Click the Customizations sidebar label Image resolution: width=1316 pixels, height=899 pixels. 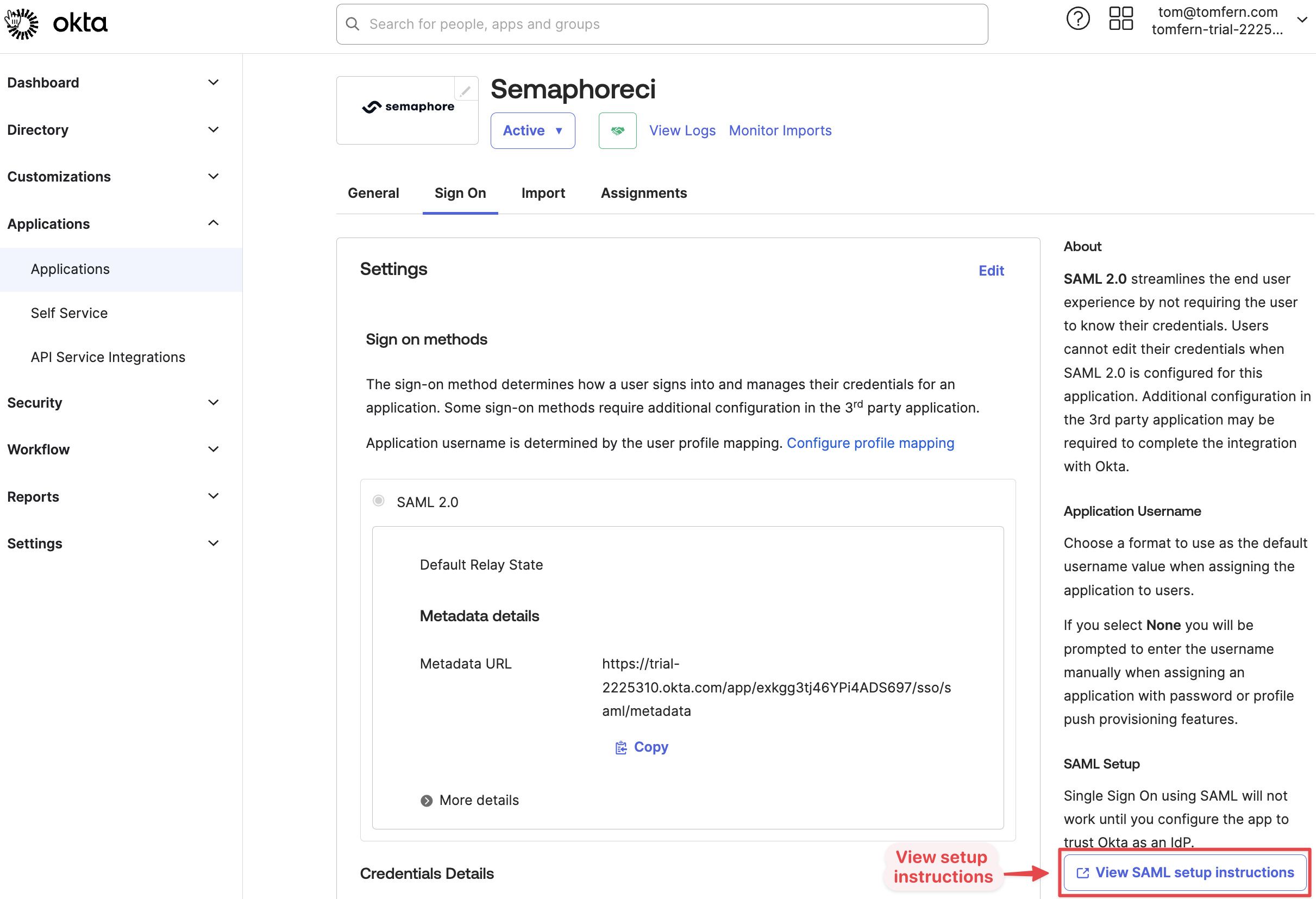(x=59, y=177)
